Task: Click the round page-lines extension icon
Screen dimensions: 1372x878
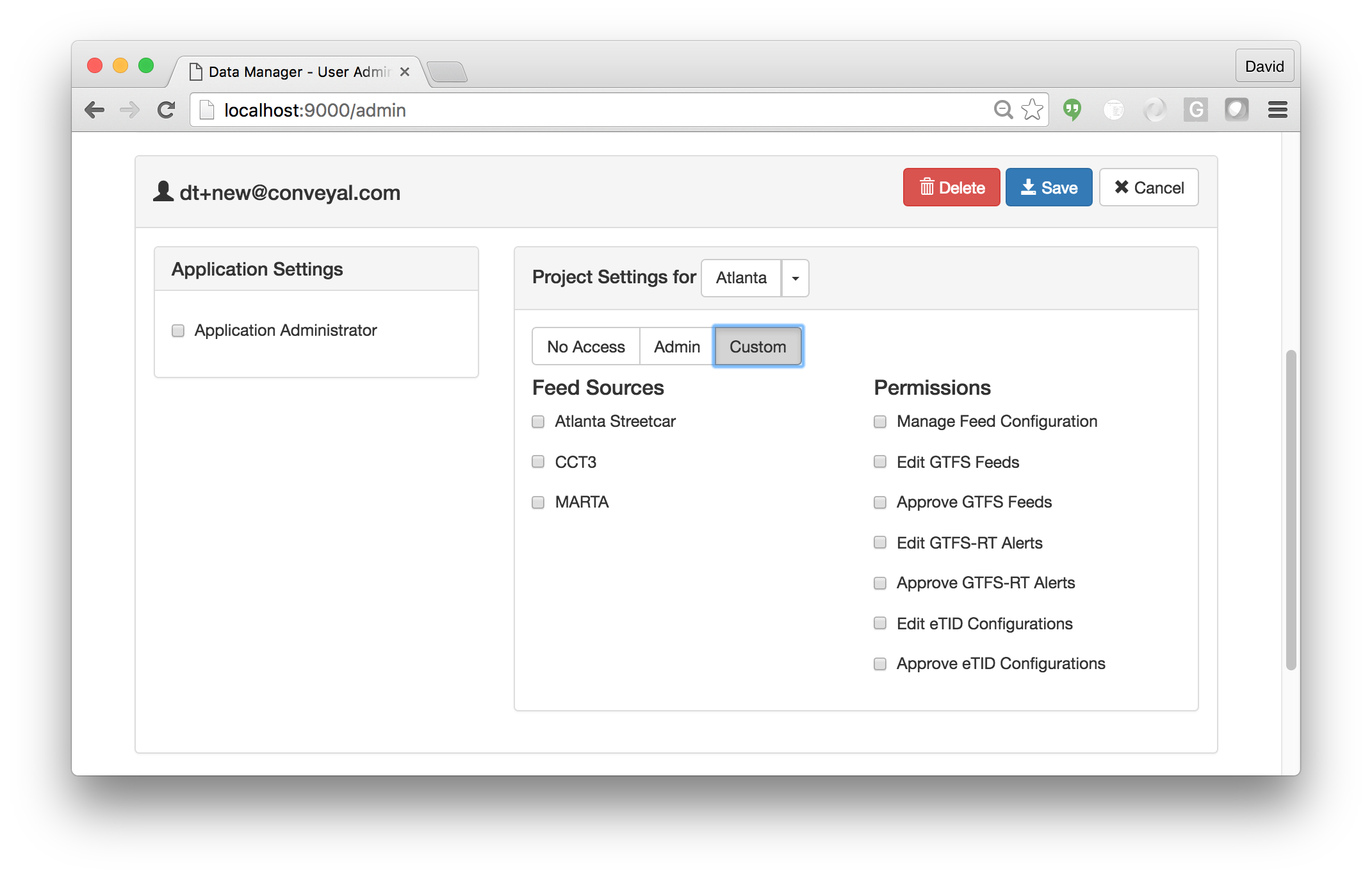Action: [x=1114, y=110]
